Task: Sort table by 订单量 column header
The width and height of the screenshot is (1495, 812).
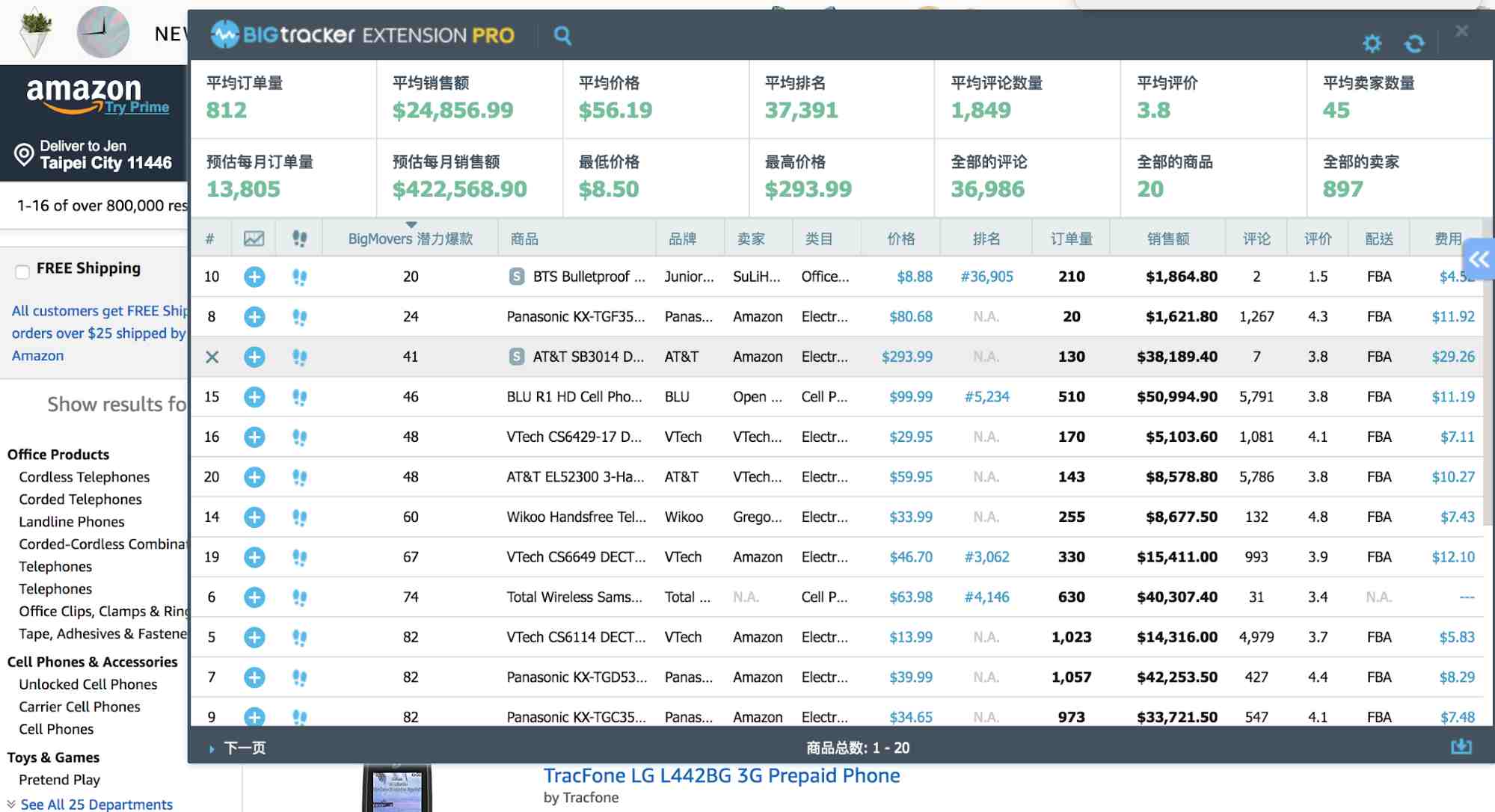Action: point(1071,239)
